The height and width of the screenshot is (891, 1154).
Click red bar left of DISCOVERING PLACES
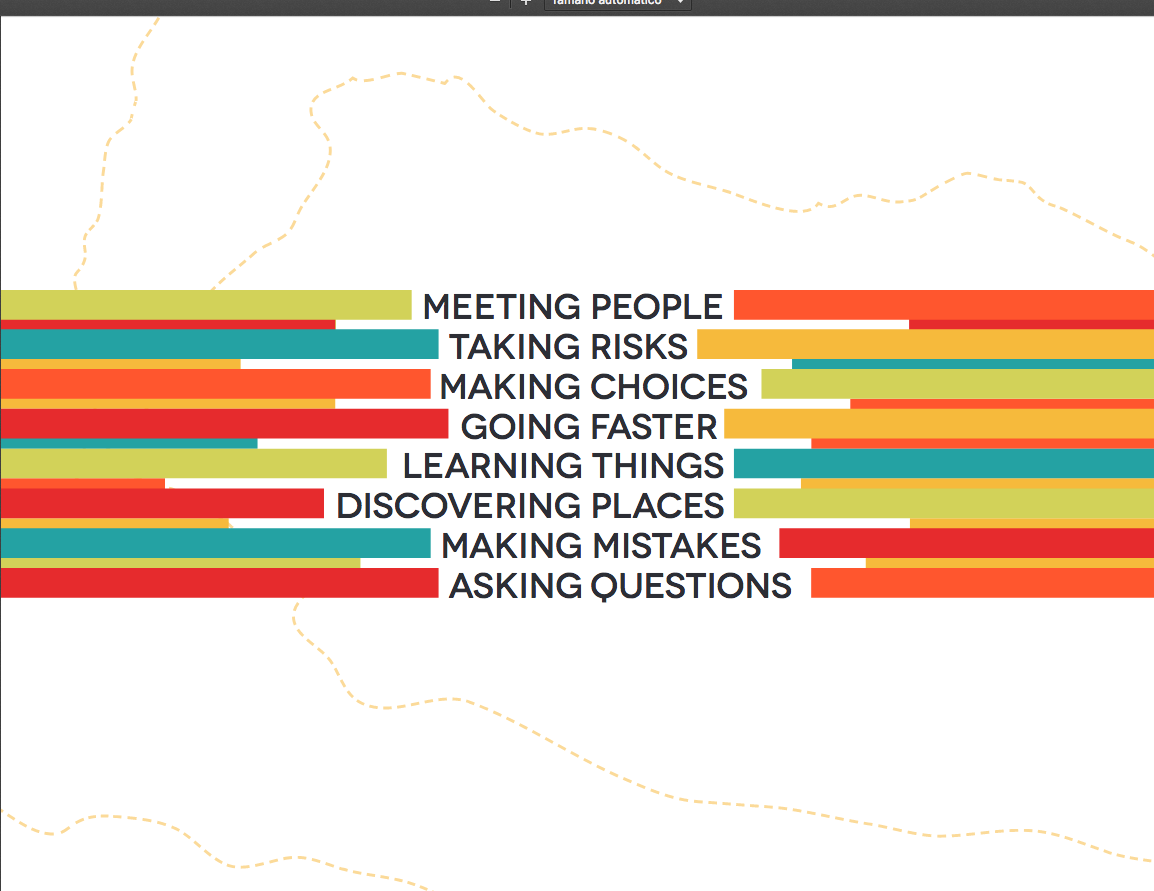162,503
